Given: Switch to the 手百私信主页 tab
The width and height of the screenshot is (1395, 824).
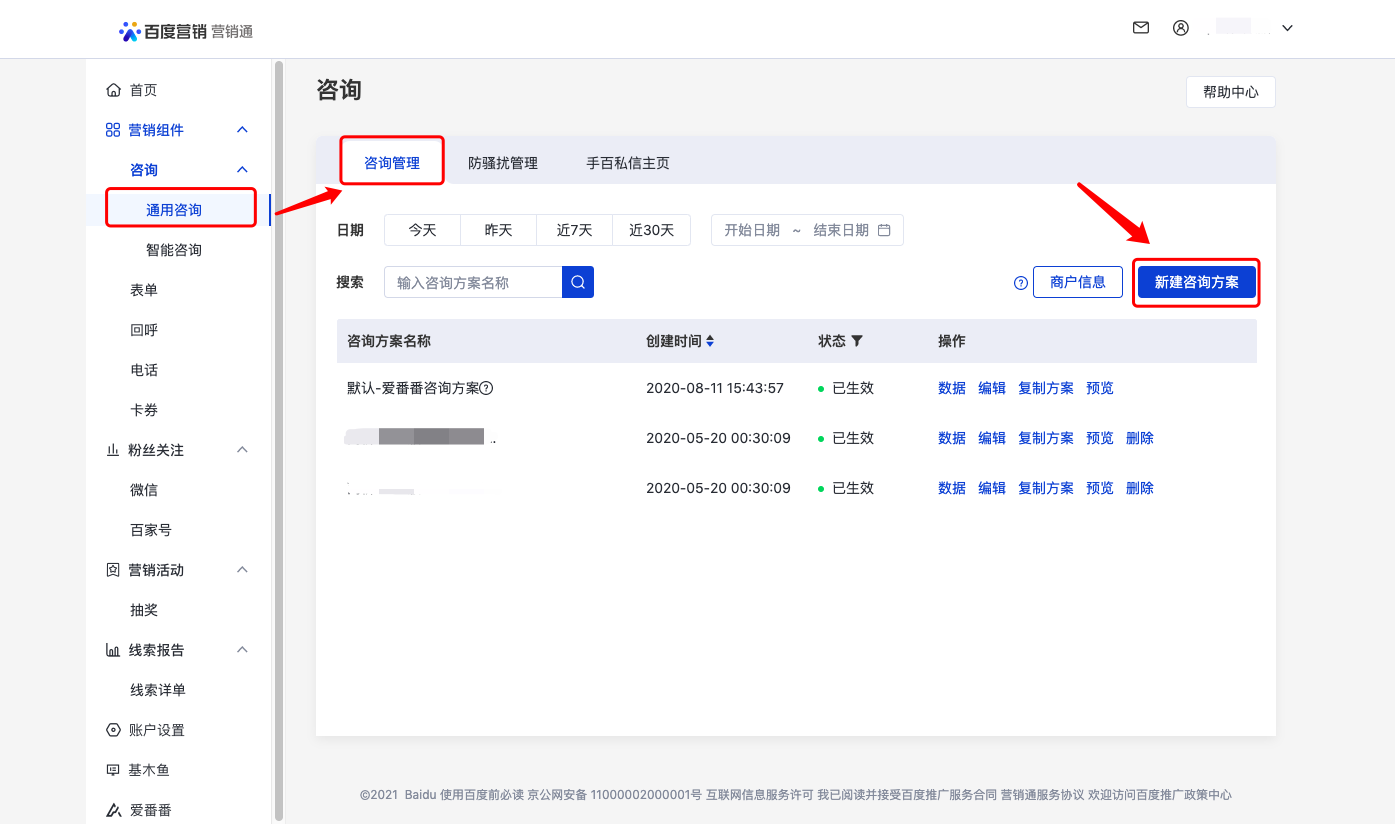Looking at the screenshot, I should pos(627,161).
